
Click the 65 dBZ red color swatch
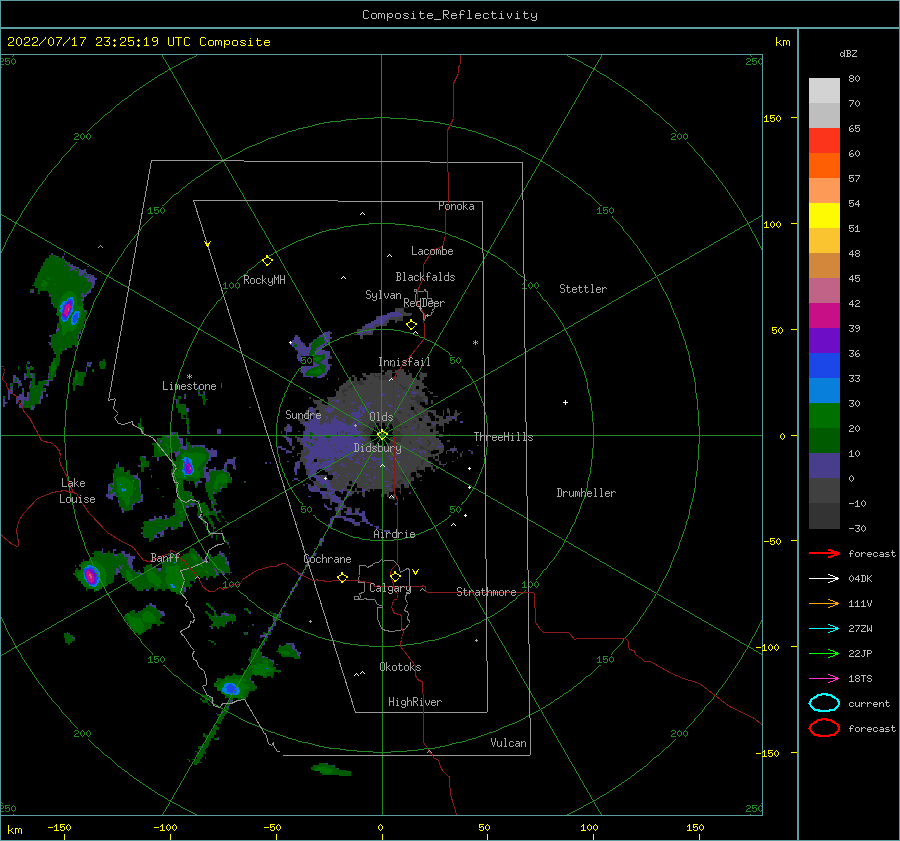tap(824, 140)
